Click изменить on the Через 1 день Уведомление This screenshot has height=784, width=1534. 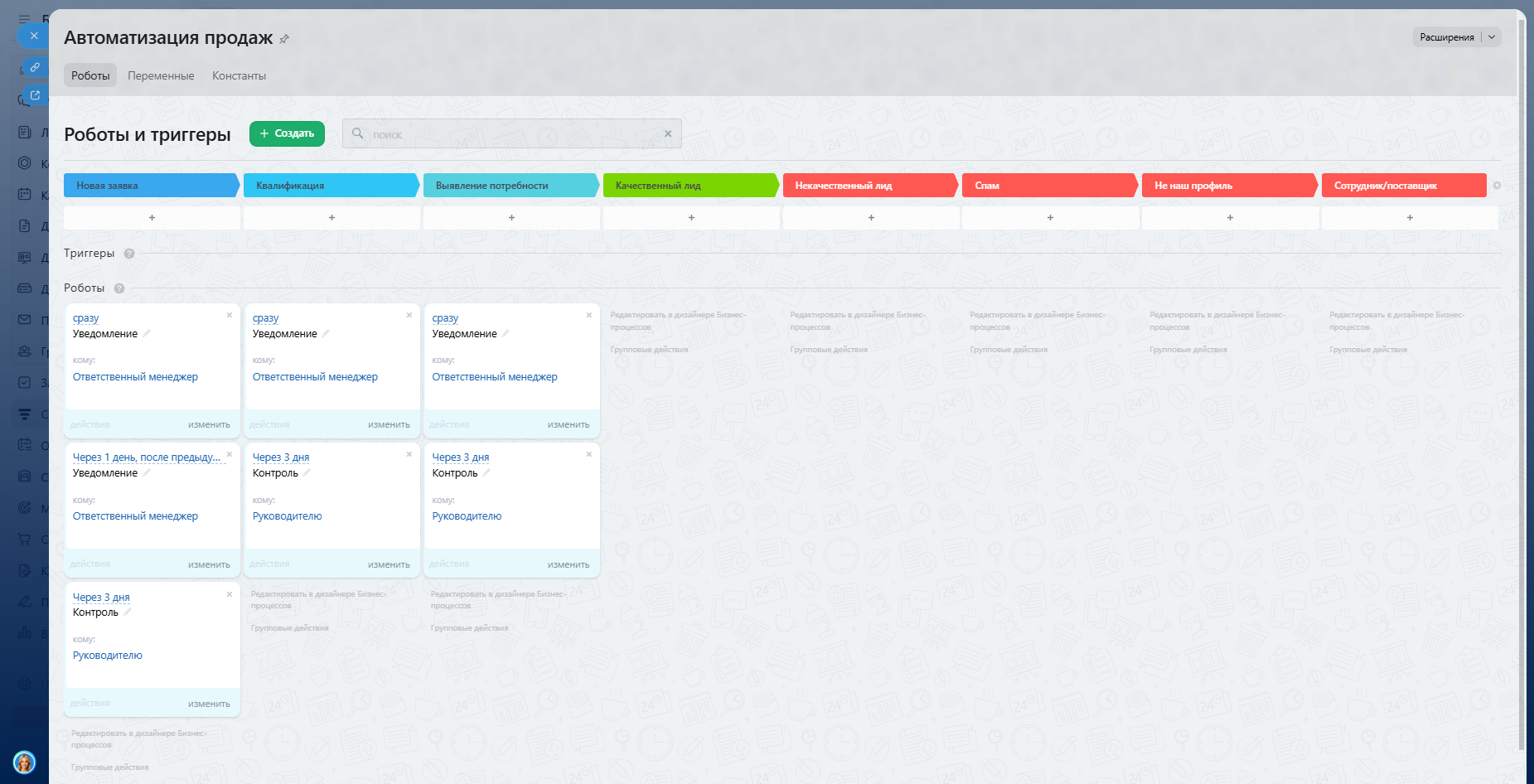(x=209, y=564)
